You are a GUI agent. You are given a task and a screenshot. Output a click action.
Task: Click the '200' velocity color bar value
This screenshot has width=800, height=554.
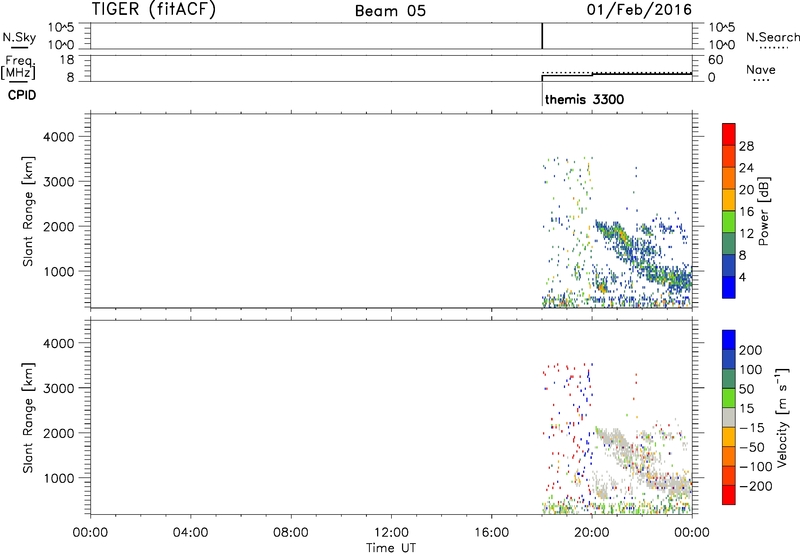(x=751, y=350)
